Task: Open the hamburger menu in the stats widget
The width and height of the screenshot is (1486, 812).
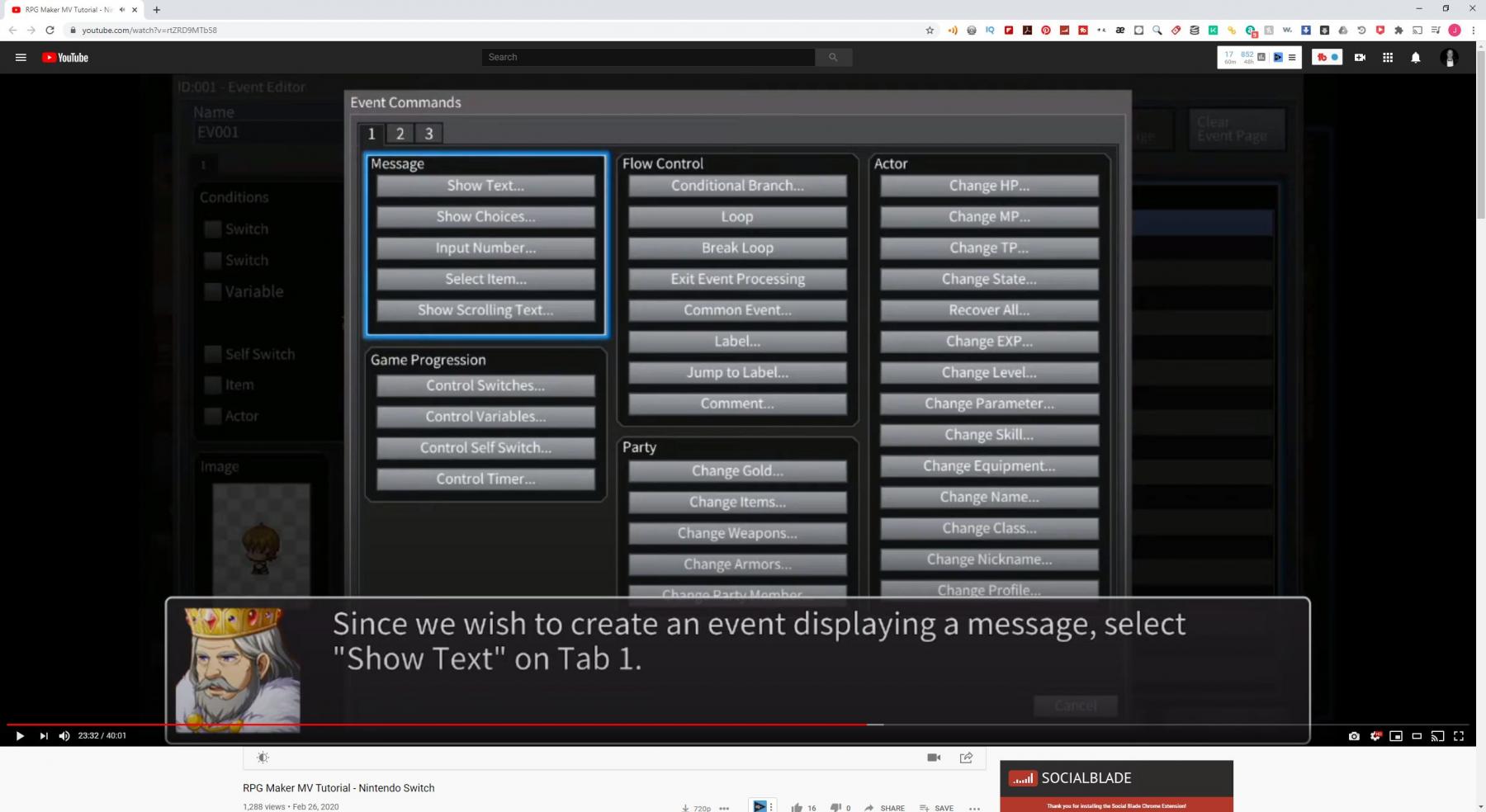Action: (1292, 57)
